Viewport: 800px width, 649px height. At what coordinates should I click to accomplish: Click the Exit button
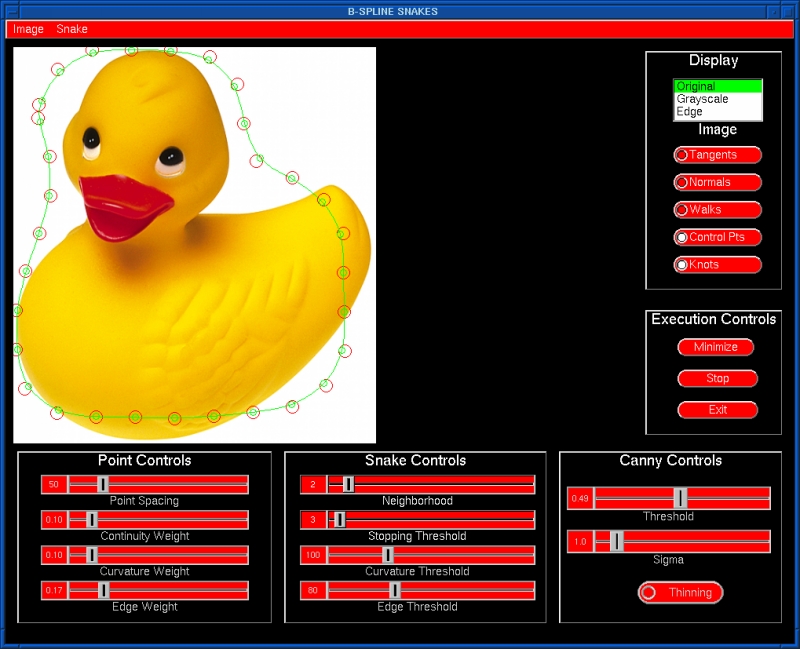tap(717, 410)
